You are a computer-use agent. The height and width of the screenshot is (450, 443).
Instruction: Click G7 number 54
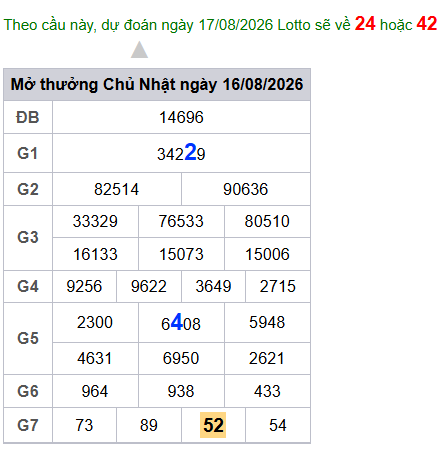click(278, 425)
